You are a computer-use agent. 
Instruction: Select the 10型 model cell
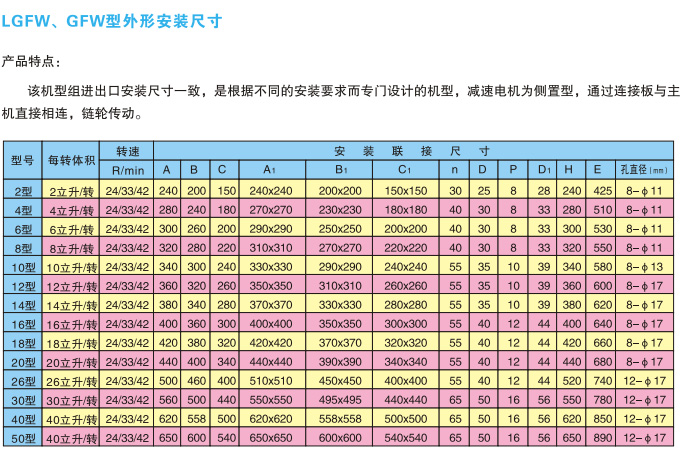[x=22, y=267]
